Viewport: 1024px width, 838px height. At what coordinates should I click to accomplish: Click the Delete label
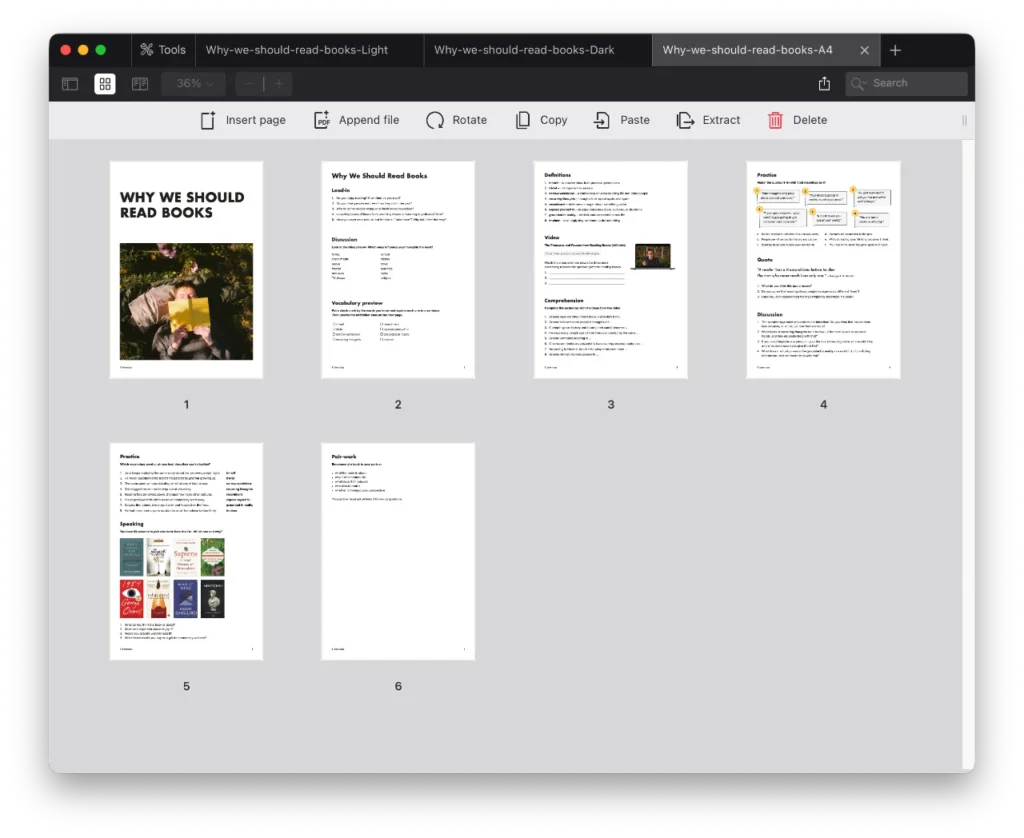pyautogui.click(x=810, y=120)
